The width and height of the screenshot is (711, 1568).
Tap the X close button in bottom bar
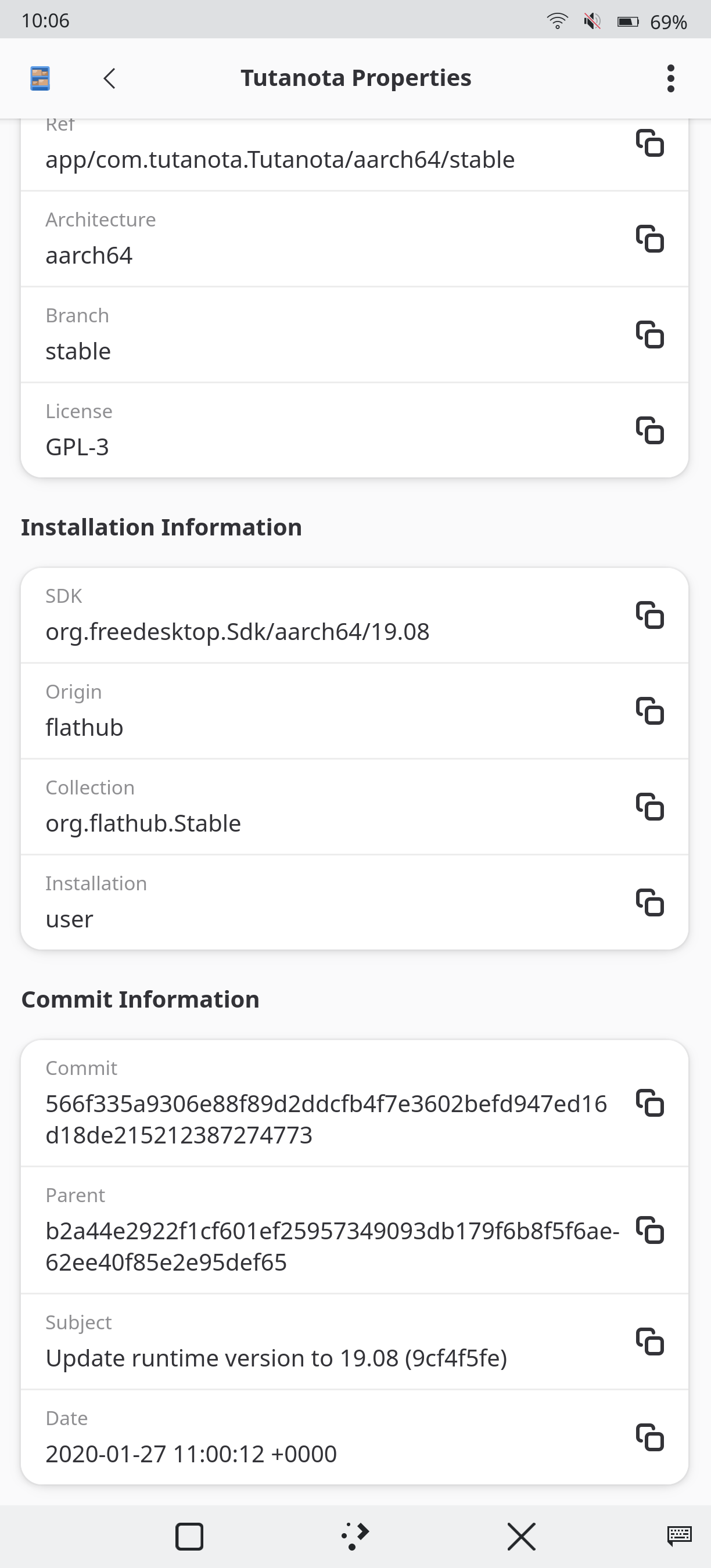point(521,1536)
